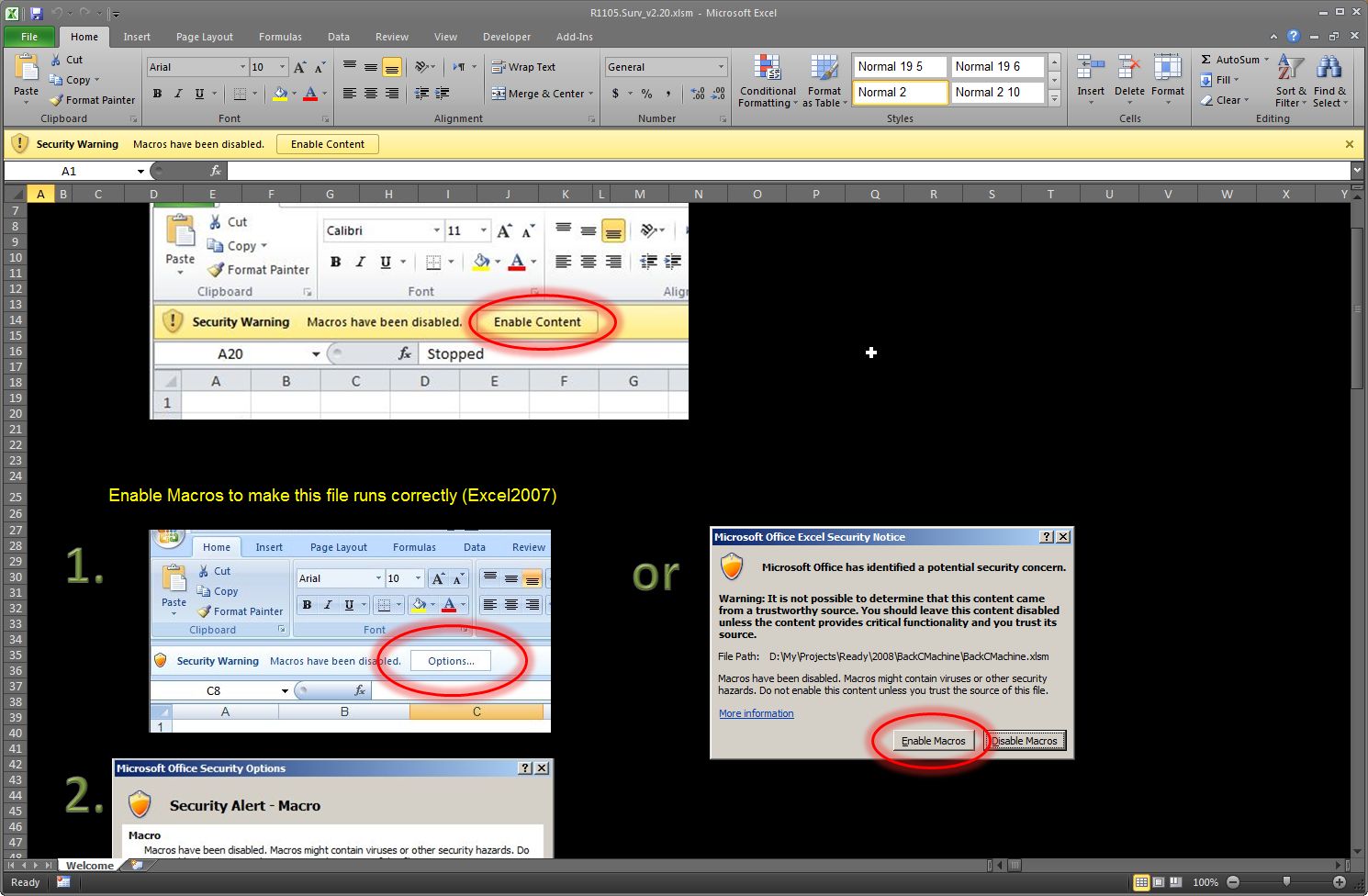Click Delete cells icon in Cells group
Image resolution: width=1368 pixels, height=896 pixels.
coord(1129,69)
